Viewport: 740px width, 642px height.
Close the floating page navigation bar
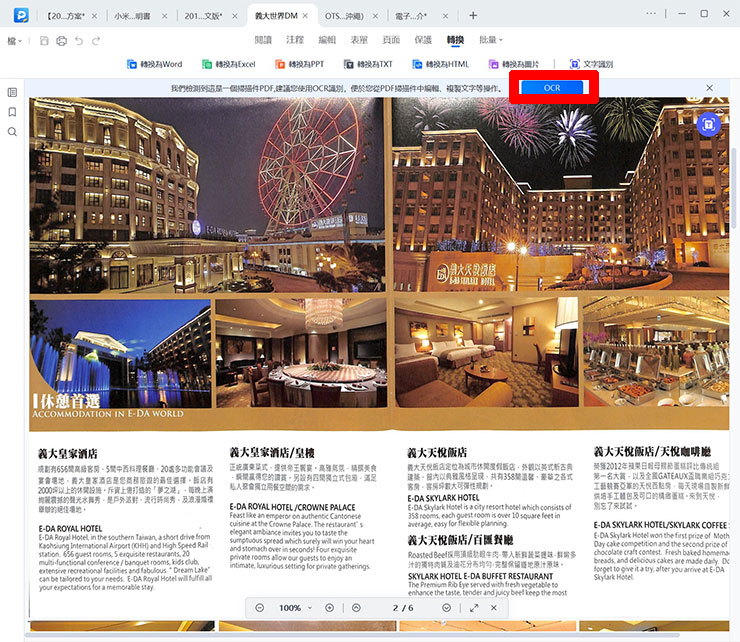pos(494,608)
